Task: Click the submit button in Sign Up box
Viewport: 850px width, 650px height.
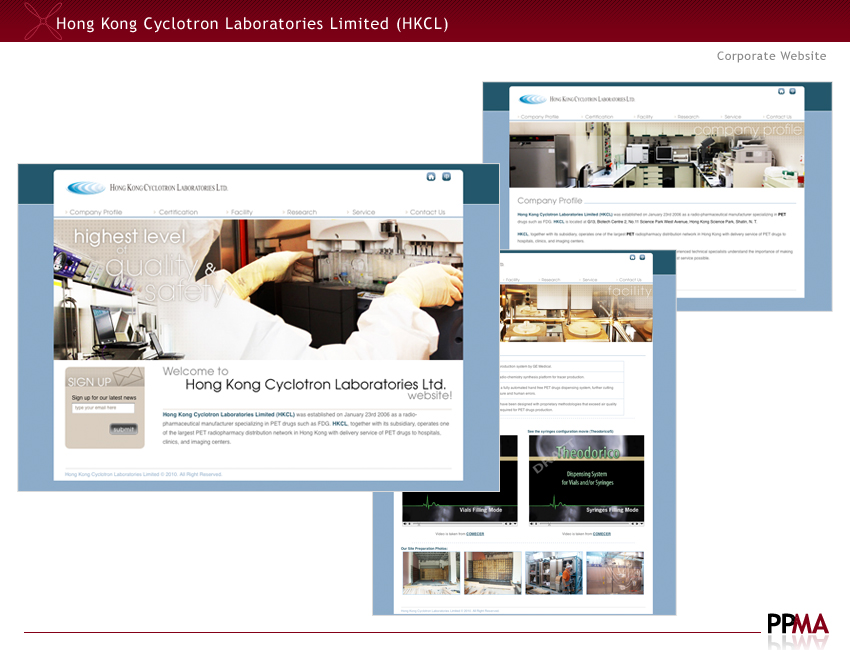Action: (x=124, y=429)
